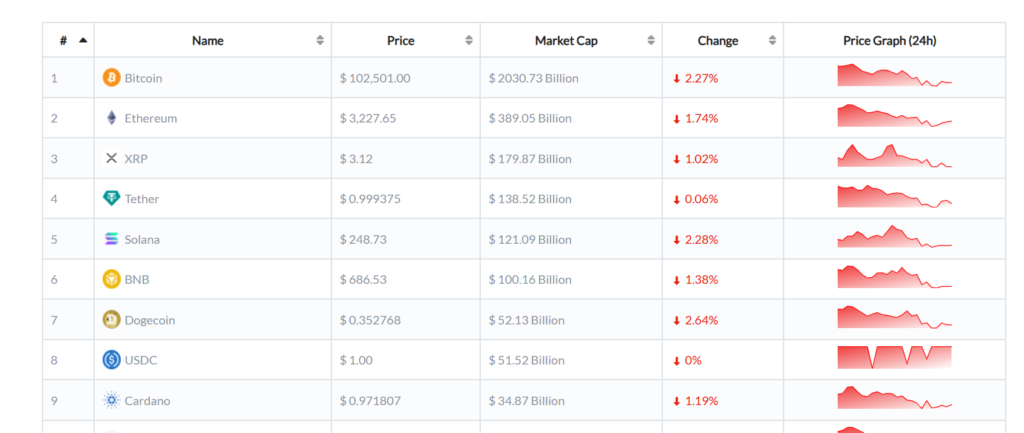Click Bitcoin's red down-arrow change icon
The image size is (1024, 433).
coord(677,78)
